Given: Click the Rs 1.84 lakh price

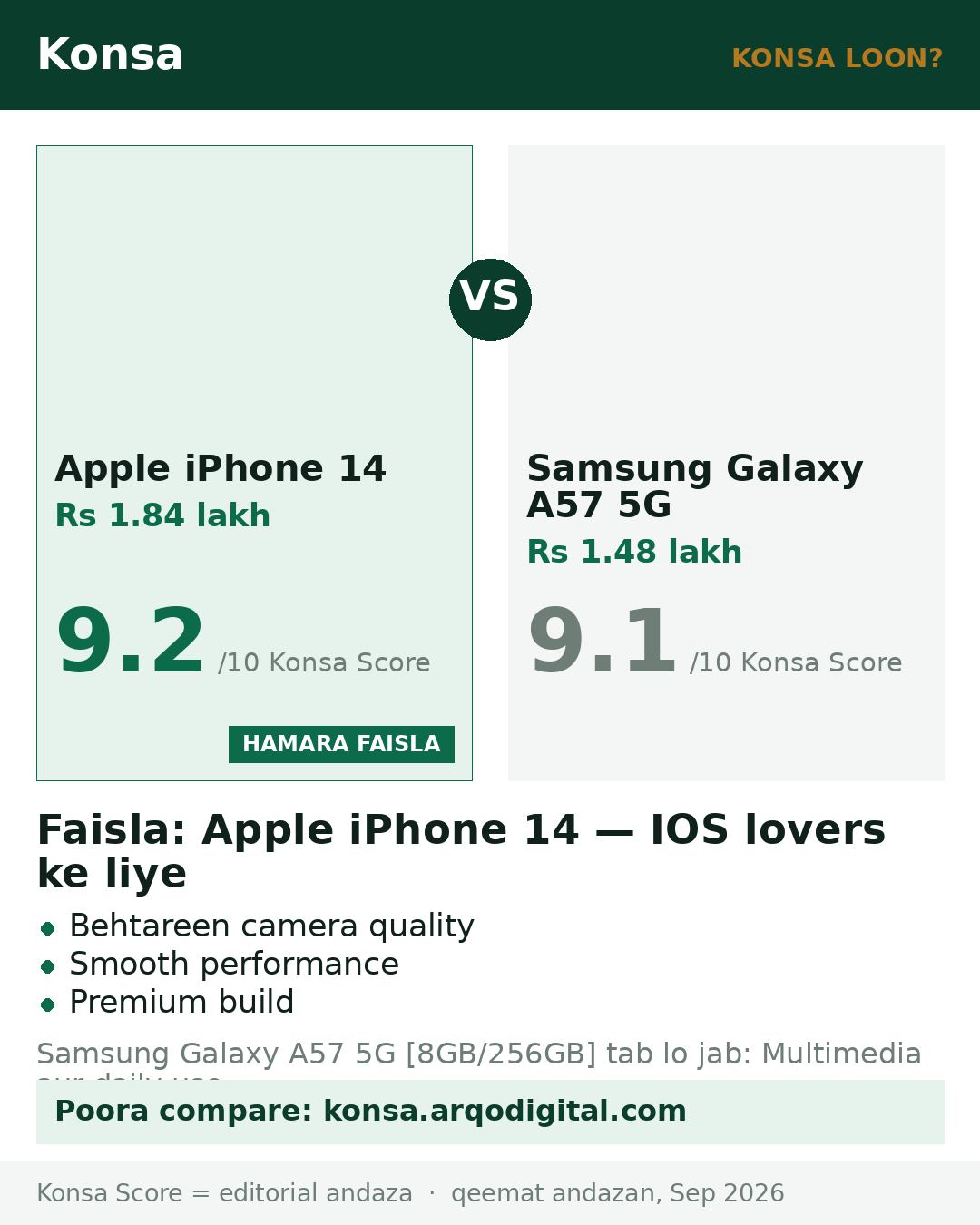Looking at the screenshot, I should point(162,515).
